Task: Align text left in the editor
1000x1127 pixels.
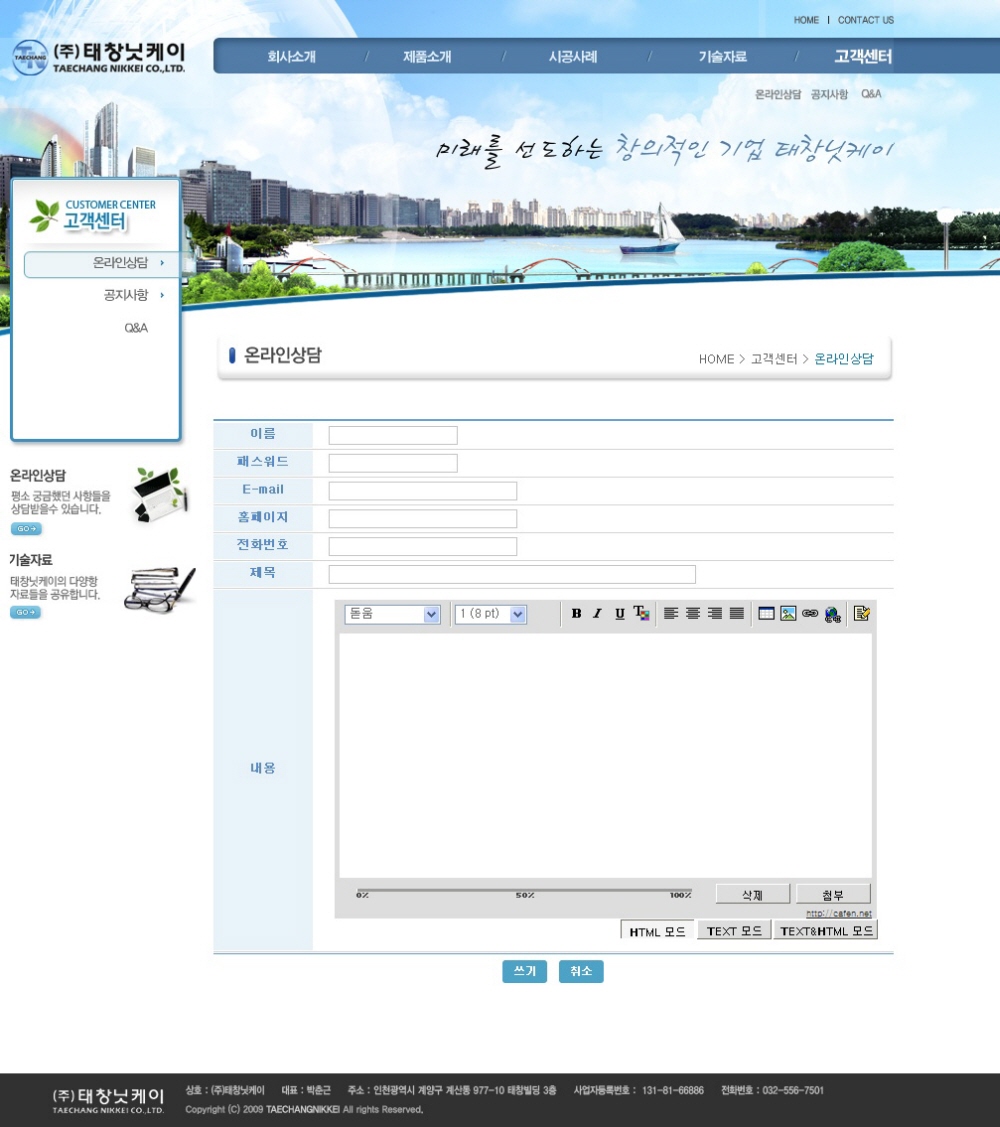Action: point(671,614)
